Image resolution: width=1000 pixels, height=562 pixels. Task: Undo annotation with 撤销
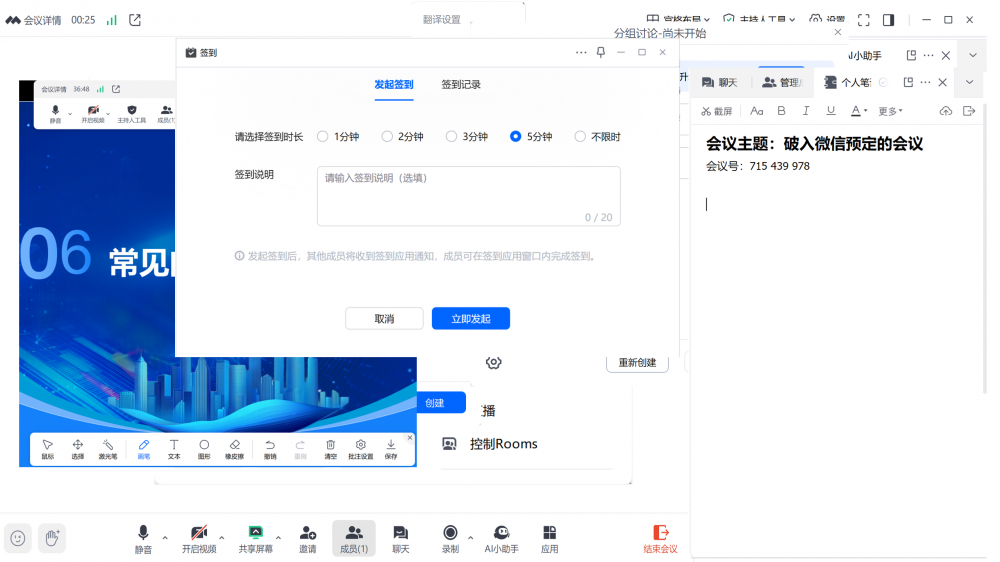pyautogui.click(x=270, y=449)
